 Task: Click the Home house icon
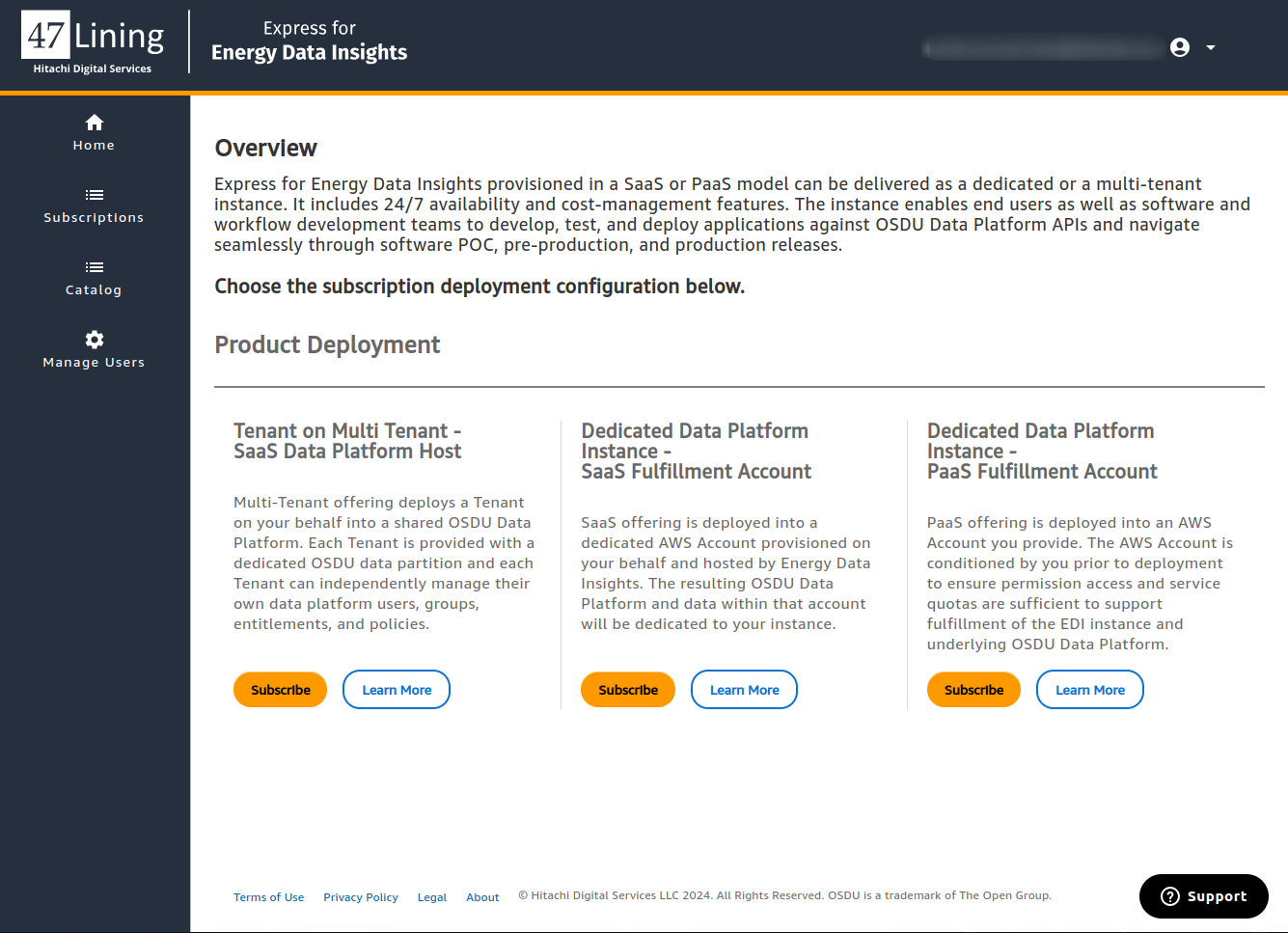coord(94,123)
